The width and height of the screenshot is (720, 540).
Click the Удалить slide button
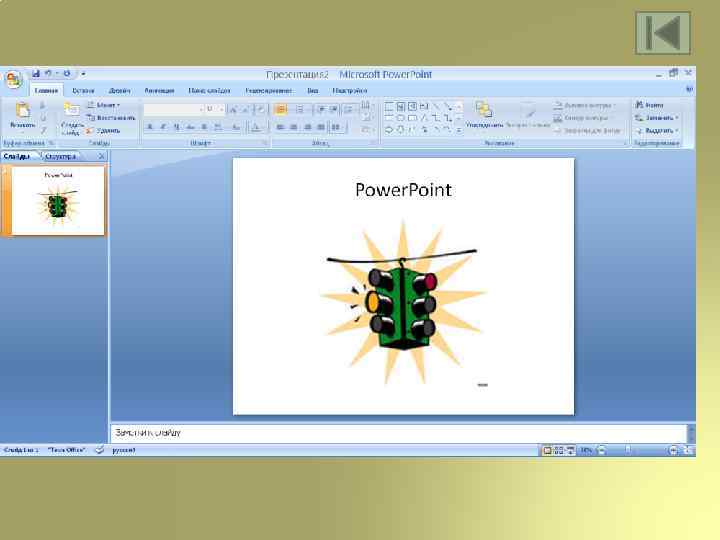104,130
